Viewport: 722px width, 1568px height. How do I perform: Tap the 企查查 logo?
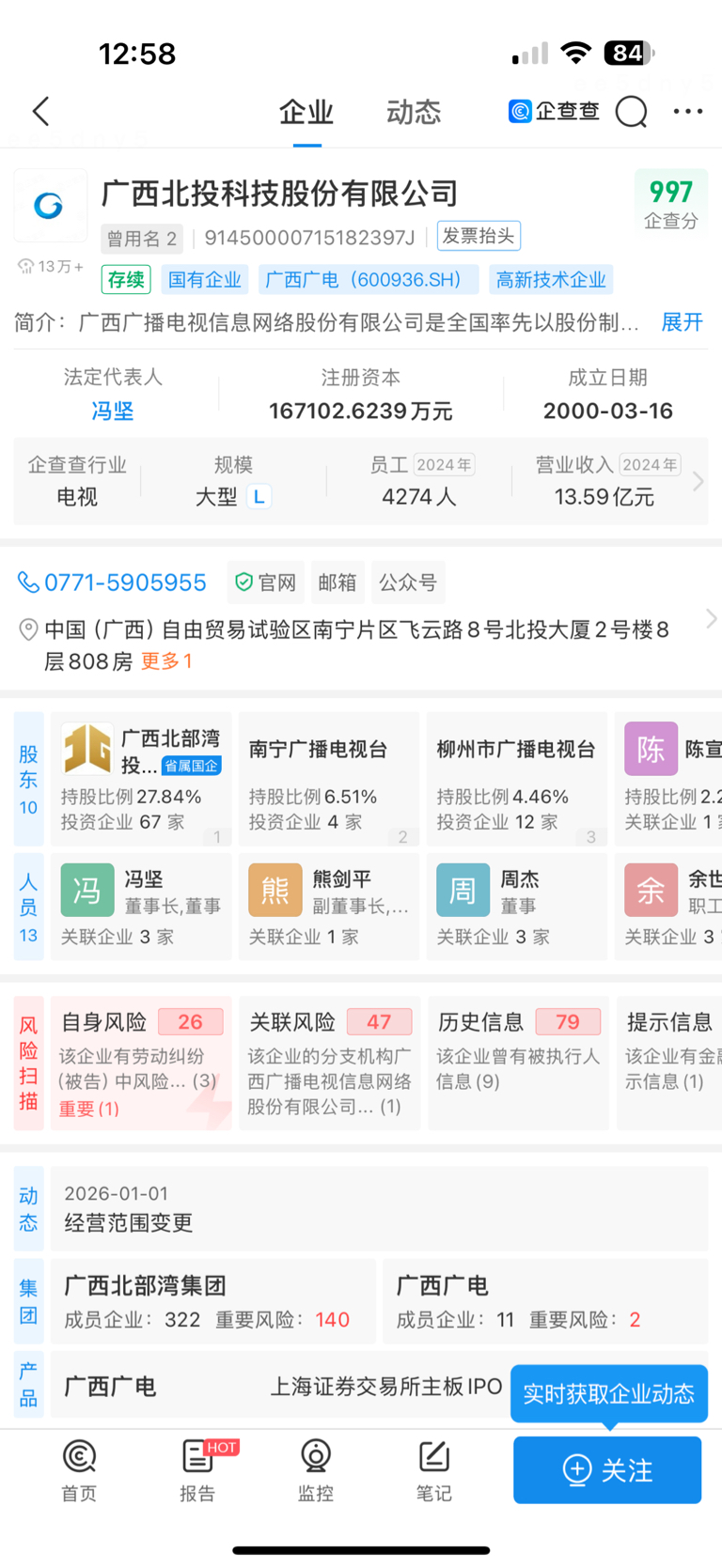click(554, 112)
